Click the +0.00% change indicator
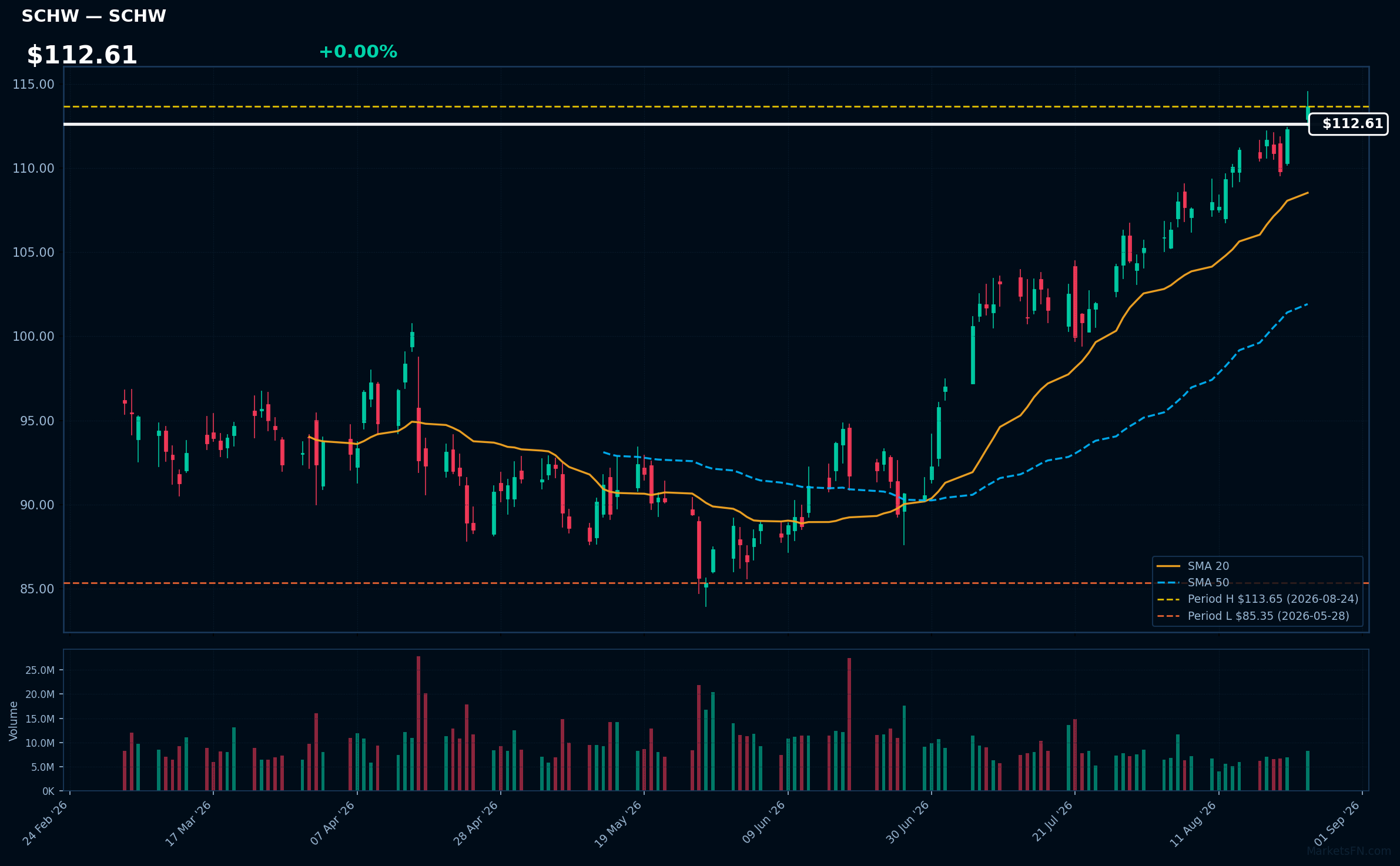1400x866 pixels. point(358,52)
